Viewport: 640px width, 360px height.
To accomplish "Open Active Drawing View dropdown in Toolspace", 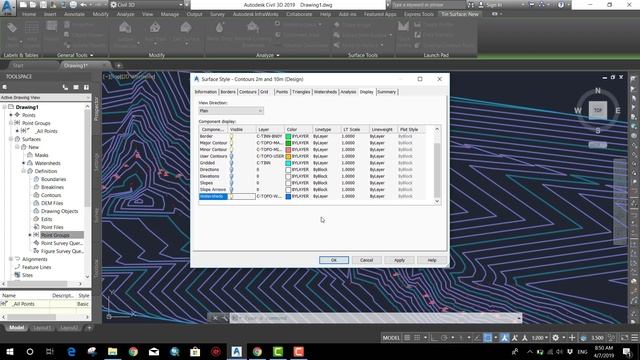I will 45,98.
